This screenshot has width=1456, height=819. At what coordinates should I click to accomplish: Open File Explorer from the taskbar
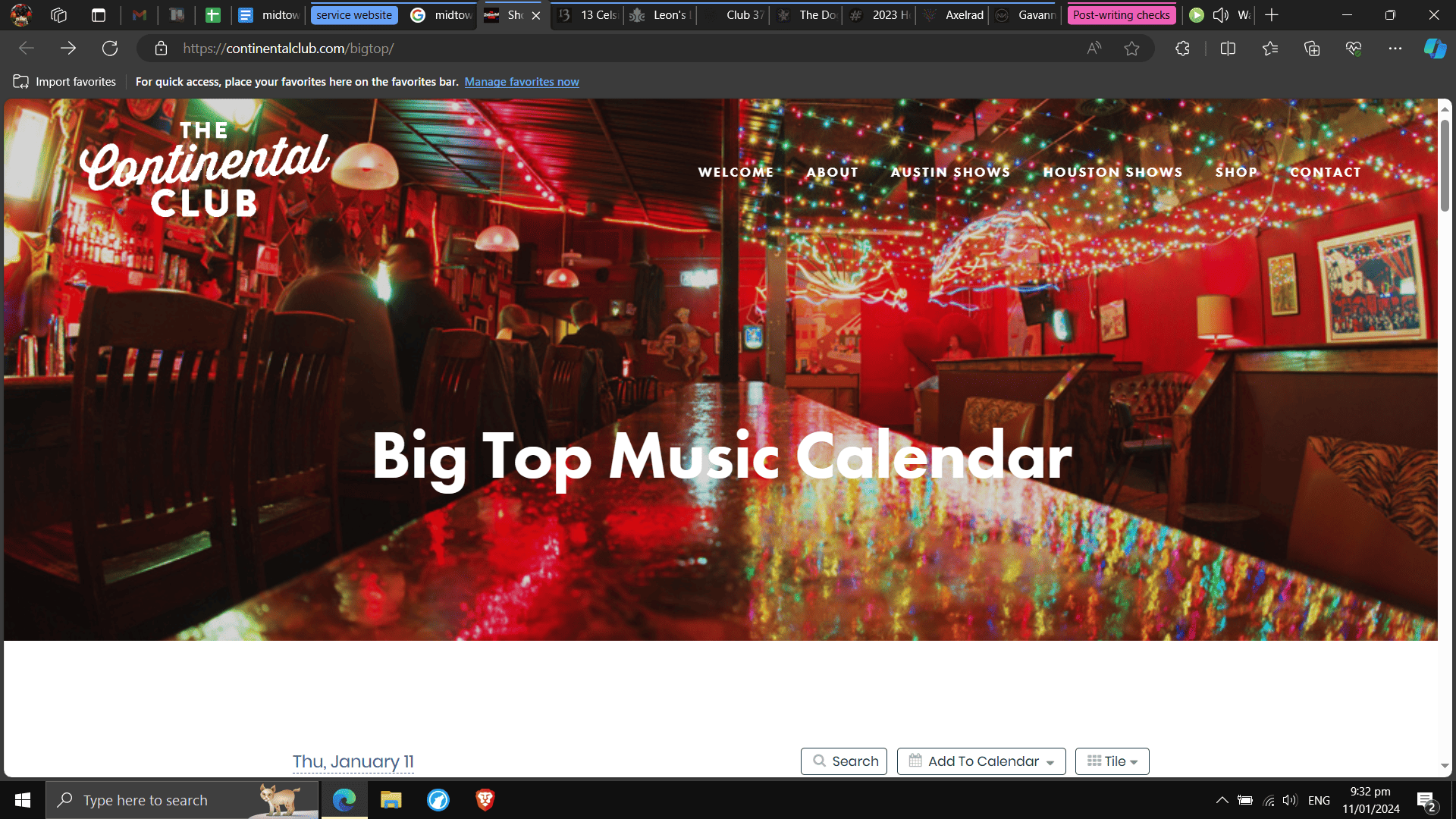click(x=391, y=800)
